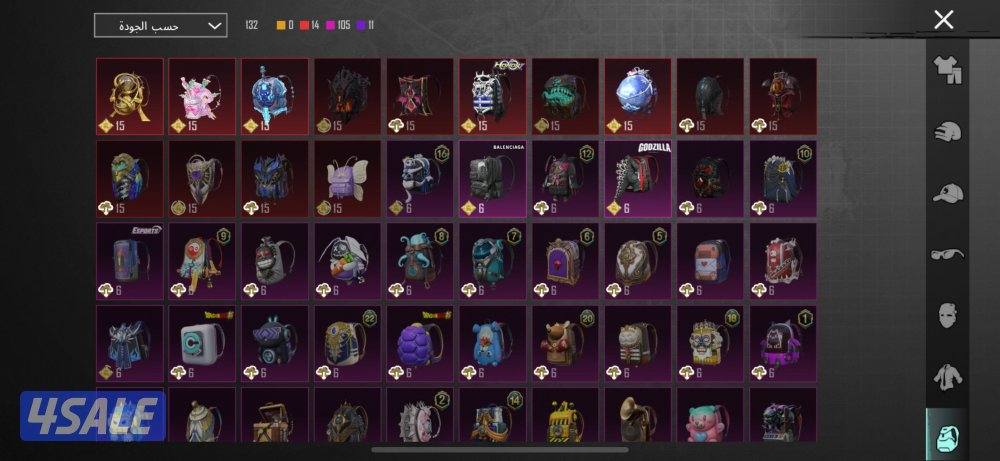The image size is (1000, 461).
Task: Pick the blue Esports backpack
Action: 130,261
